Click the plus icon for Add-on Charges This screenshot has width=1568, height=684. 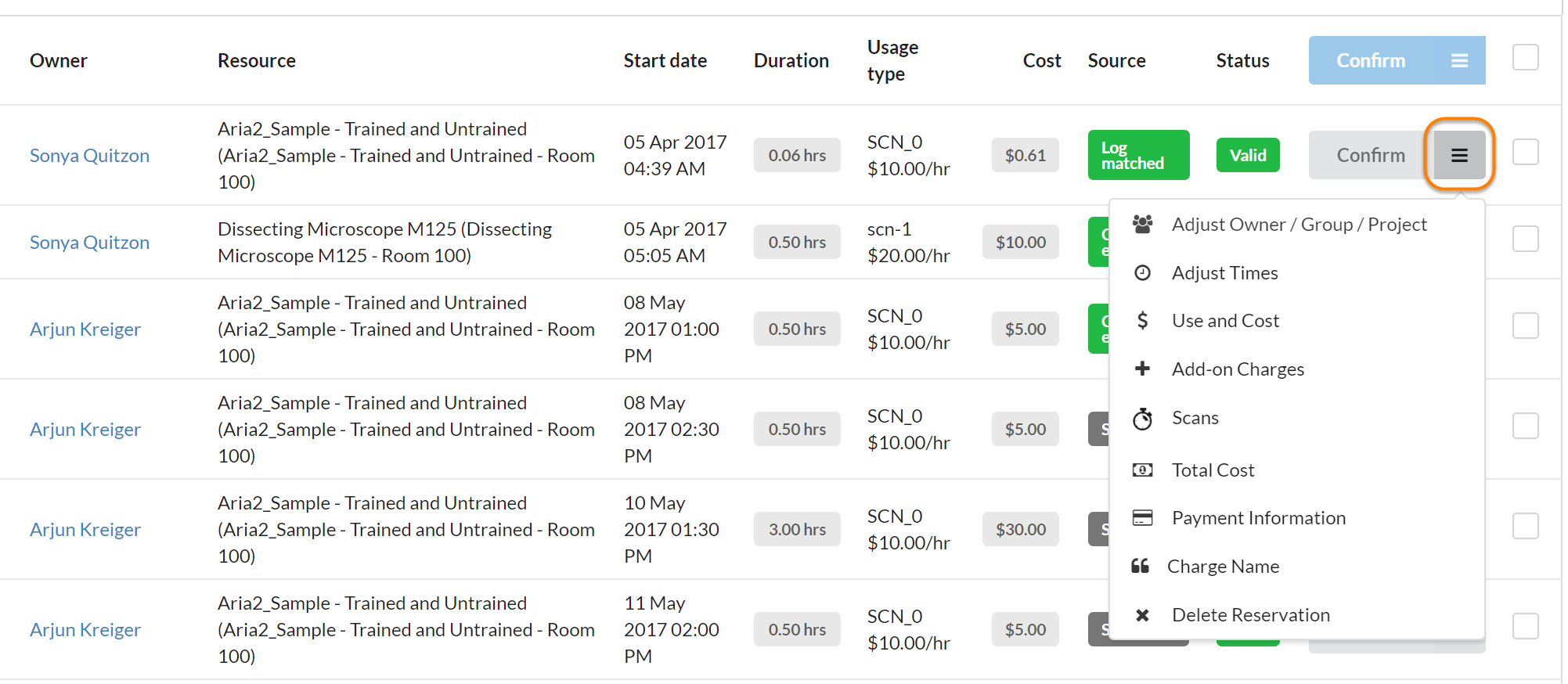point(1142,369)
